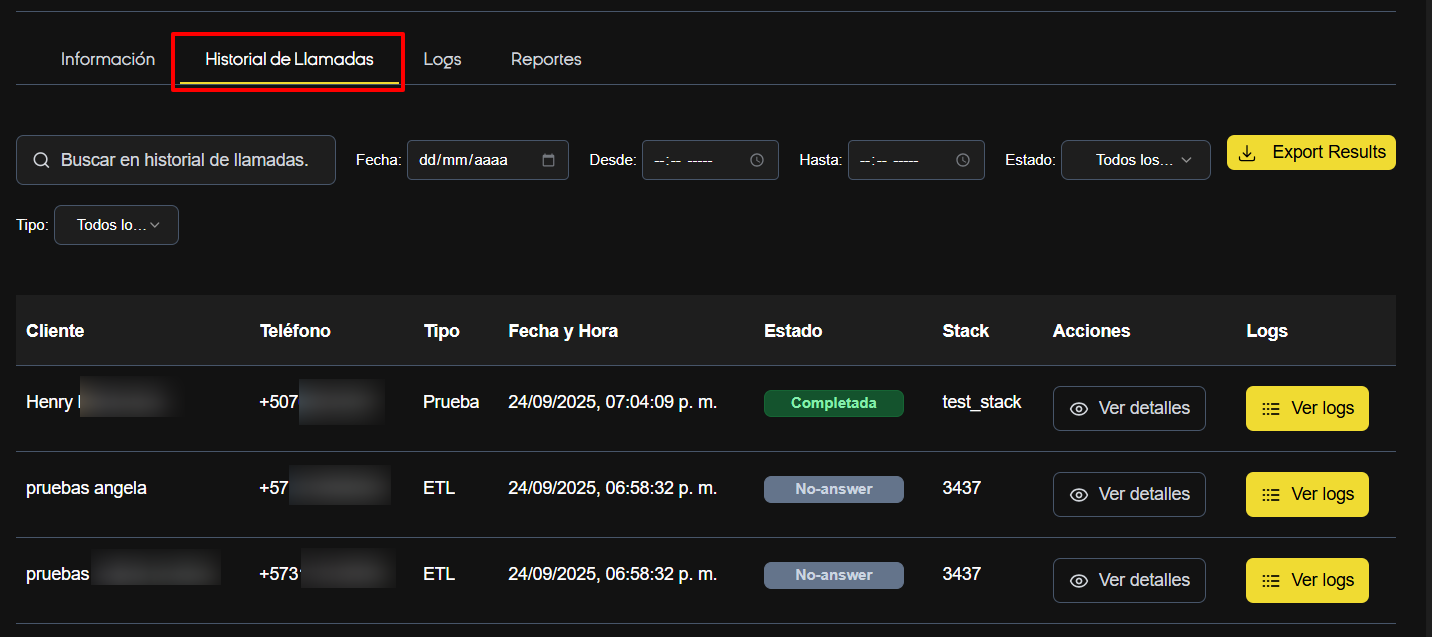The image size is (1432, 637).
Task: Expand the Tipo filter dropdown
Action: (x=116, y=225)
